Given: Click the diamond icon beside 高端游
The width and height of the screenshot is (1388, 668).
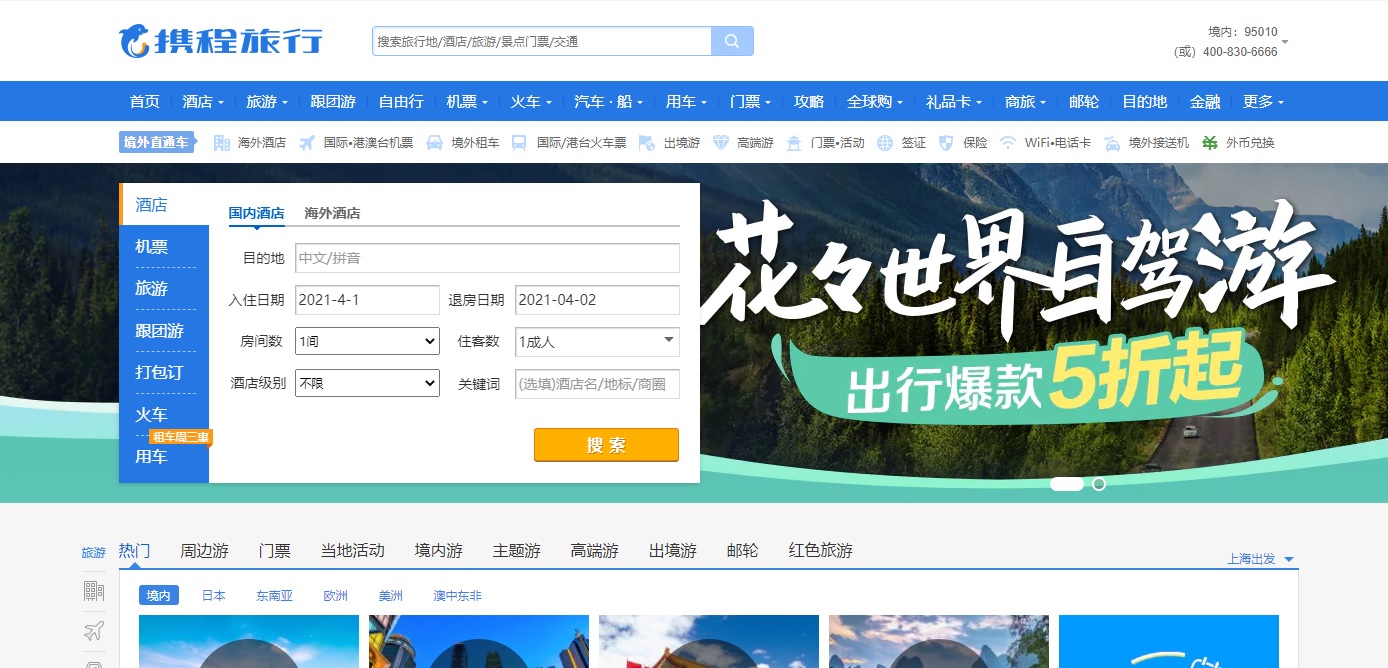Looking at the screenshot, I should point(721,143).
